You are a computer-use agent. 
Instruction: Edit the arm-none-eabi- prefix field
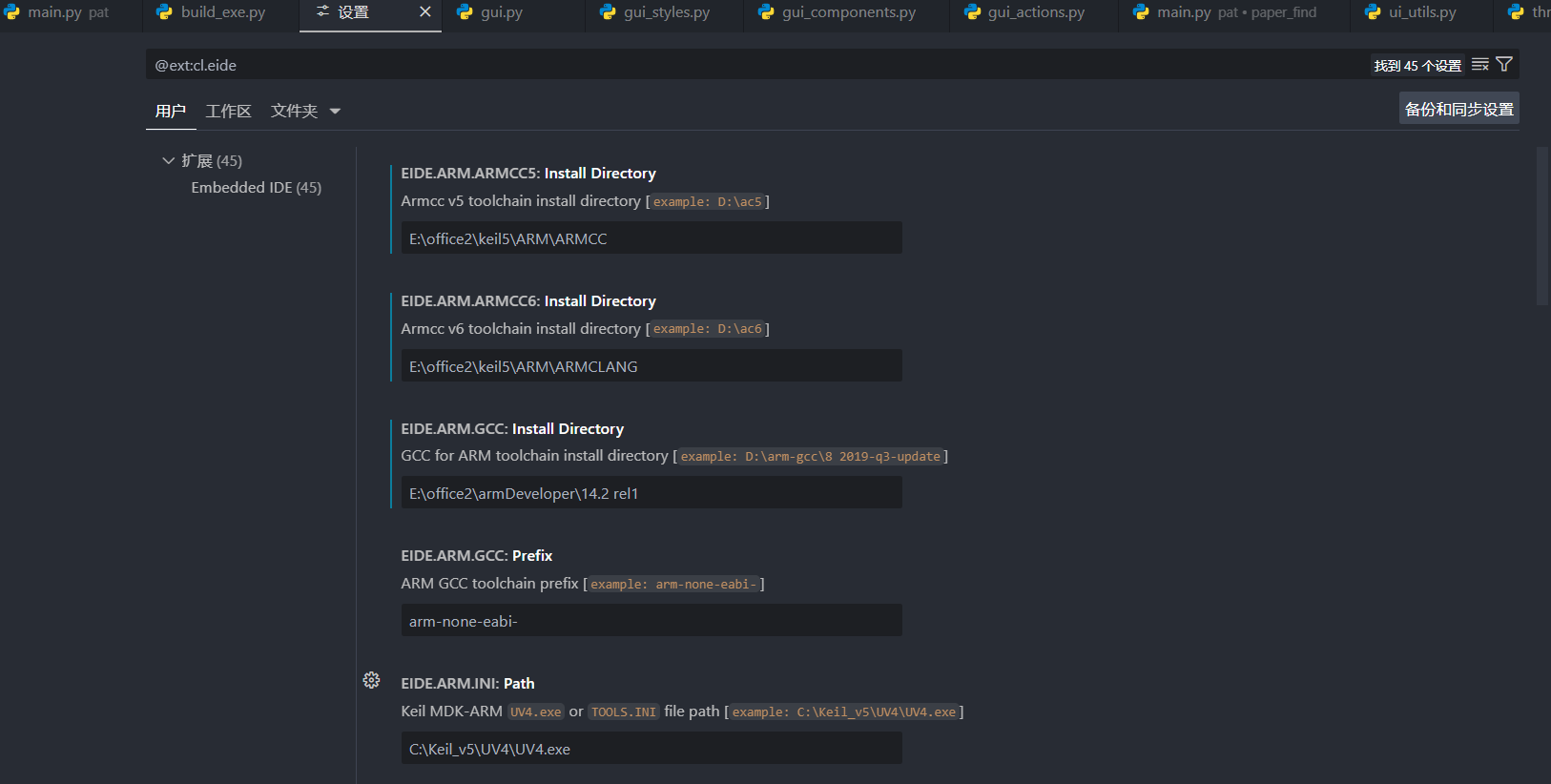click(x=651, y=621)
